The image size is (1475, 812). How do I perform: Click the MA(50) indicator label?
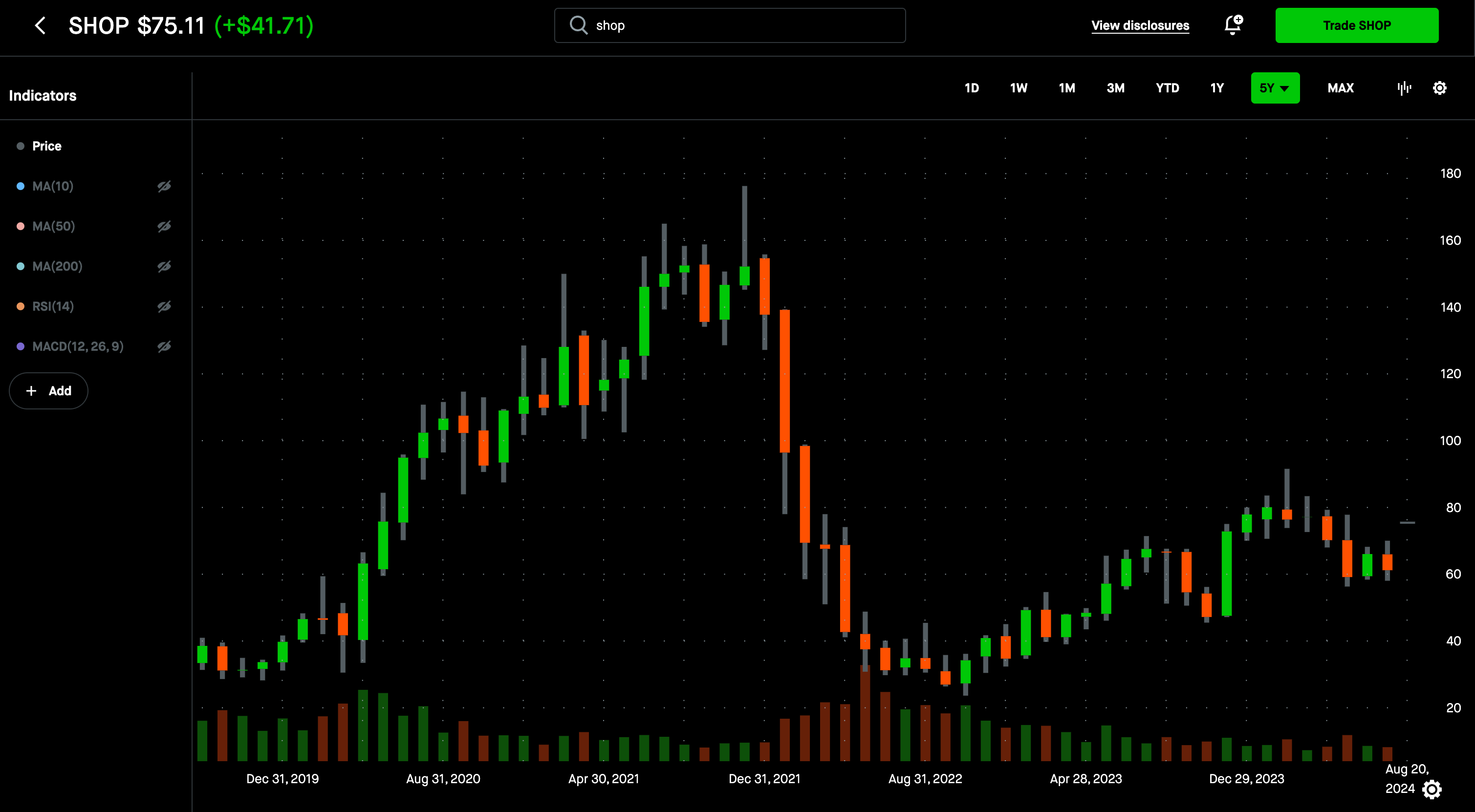(53, 226)
